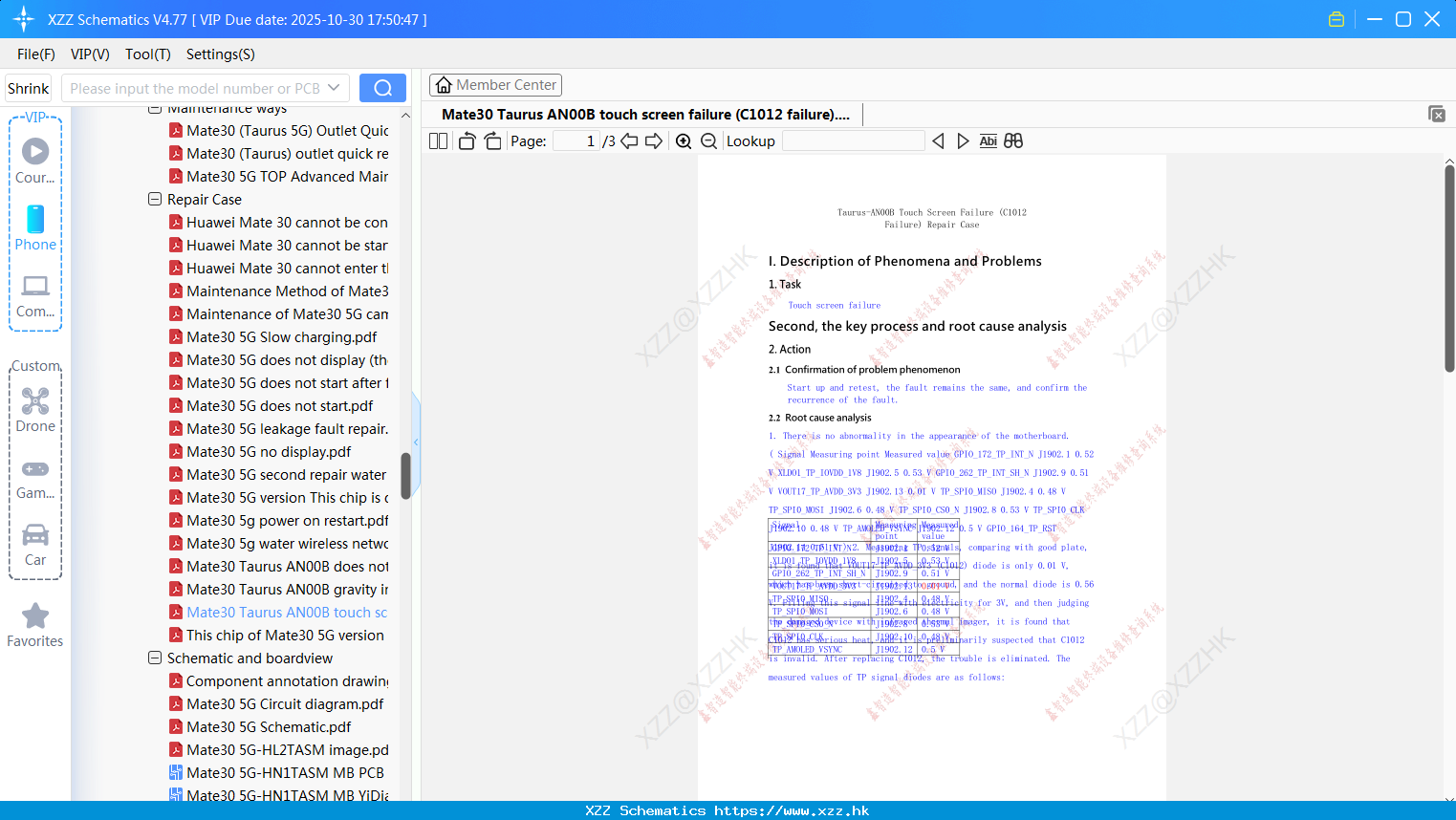The height and width of the screenshot is (820, 1456).
Task: Toggle two-page view icon
Action: pyautogui.click(x=439, y=140)
